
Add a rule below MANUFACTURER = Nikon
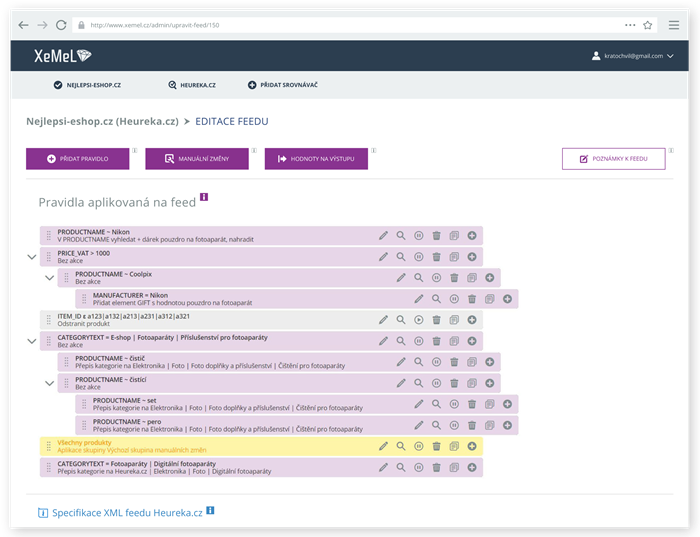click(507, 299)
